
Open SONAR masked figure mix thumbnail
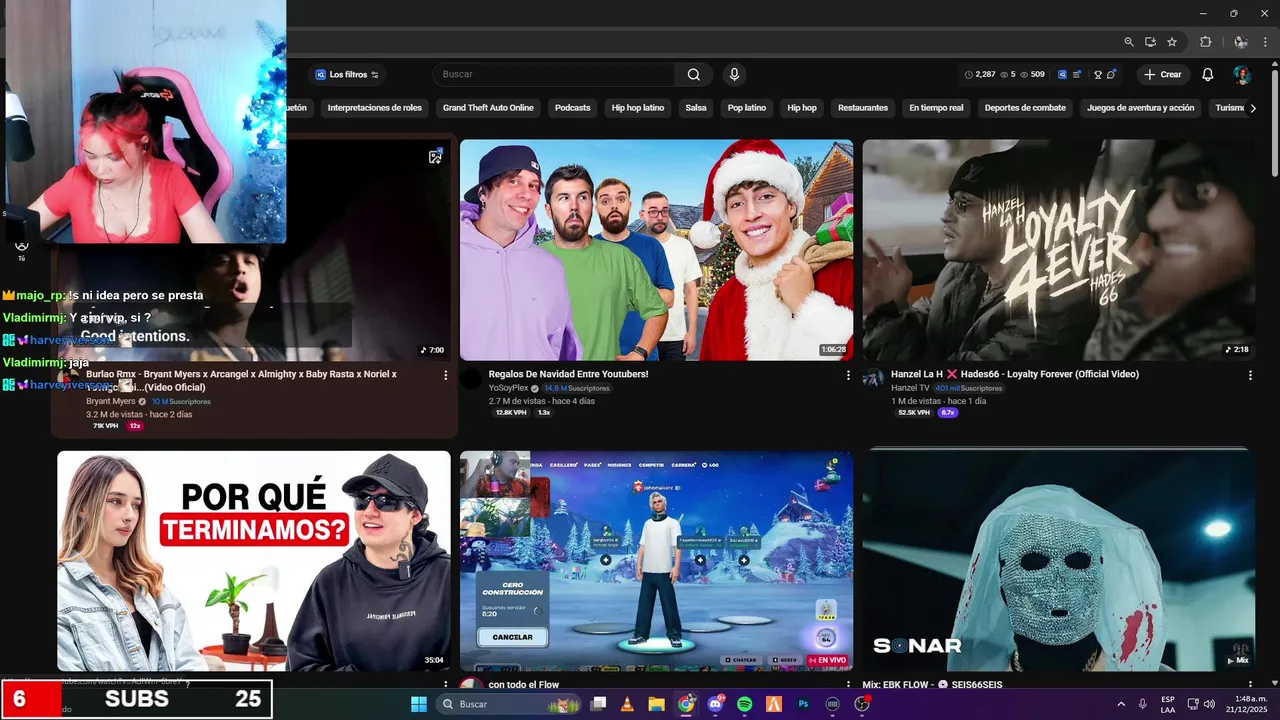pyautogui.click(x=1059, y=561)
